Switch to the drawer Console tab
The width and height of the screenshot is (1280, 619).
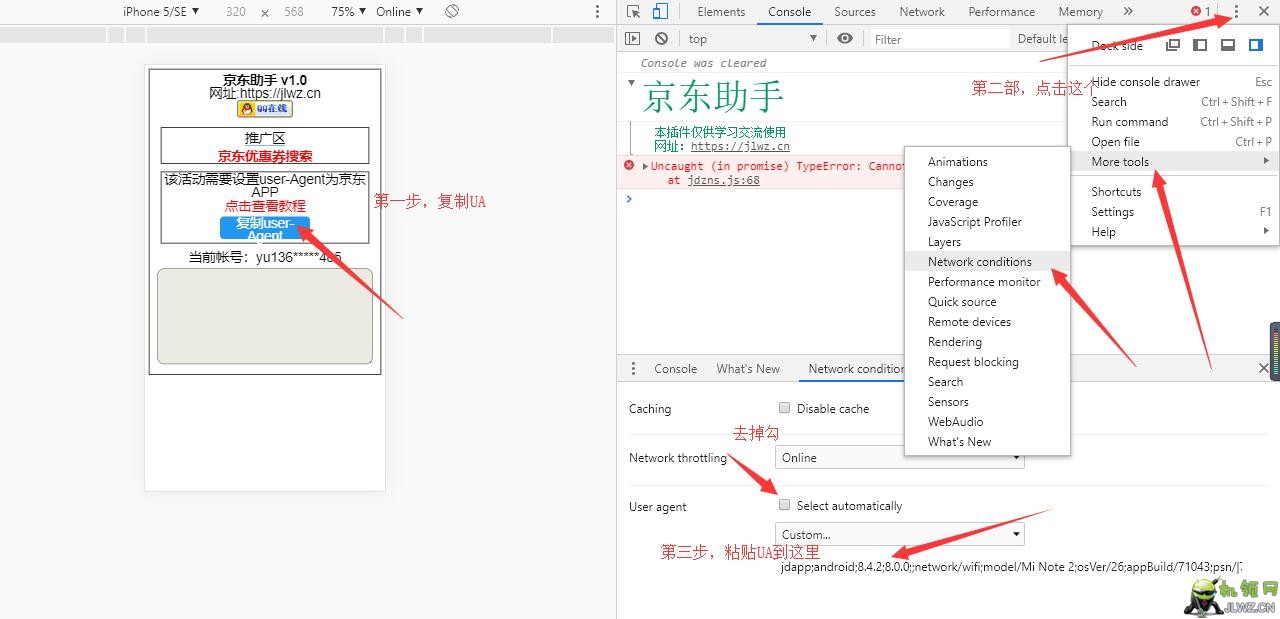676,369
